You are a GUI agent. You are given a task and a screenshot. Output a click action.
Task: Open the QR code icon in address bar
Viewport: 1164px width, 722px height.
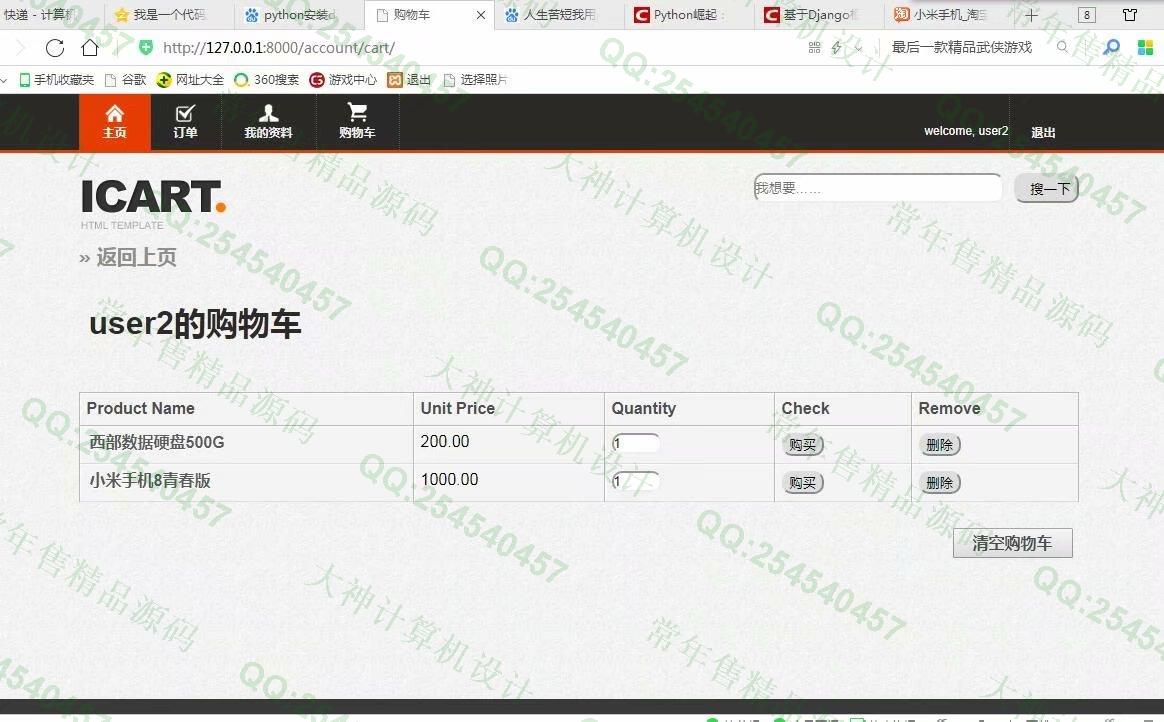[814, 47]
